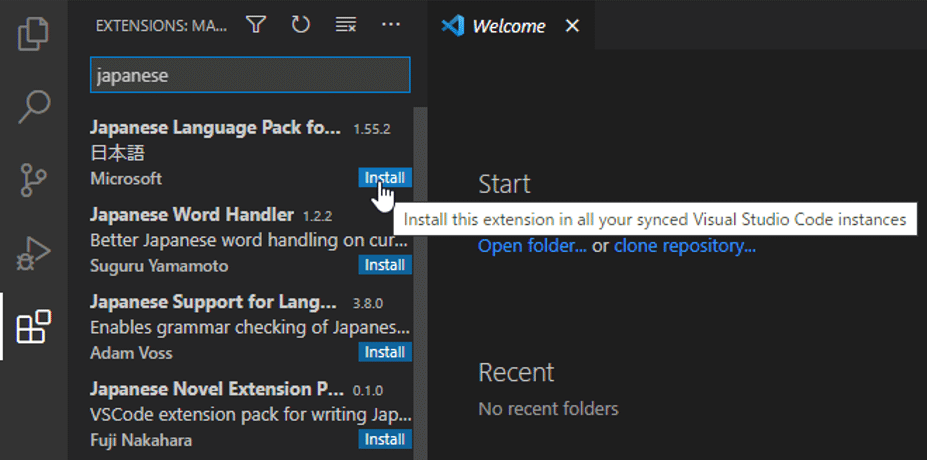The height and width of the screenshot is (460, 927).
Task: Open Japanese Novel Extension P... entry
Action: pyautogui.click(x=217, y=389)
